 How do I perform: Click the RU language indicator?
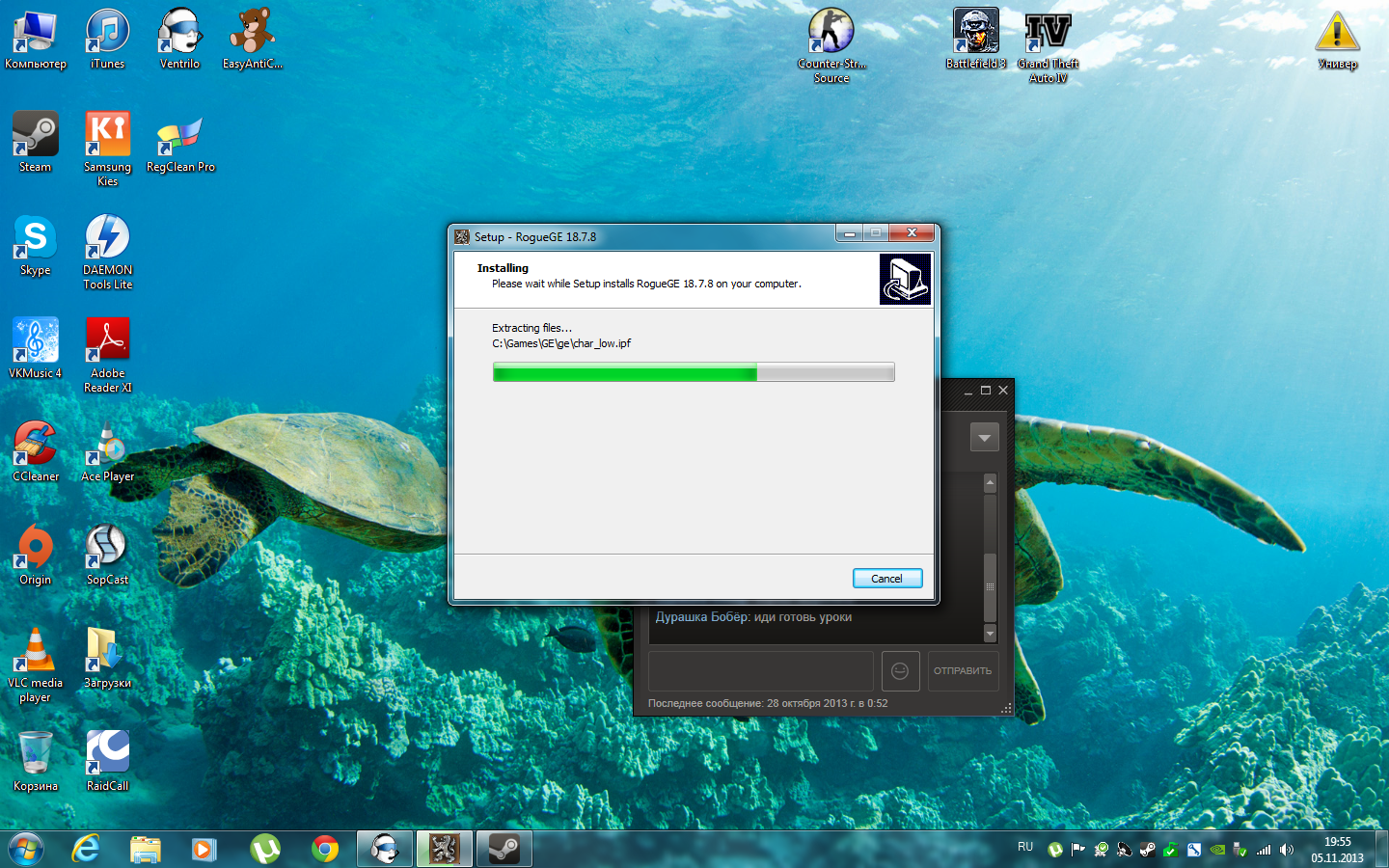(x=1025, y=847)
